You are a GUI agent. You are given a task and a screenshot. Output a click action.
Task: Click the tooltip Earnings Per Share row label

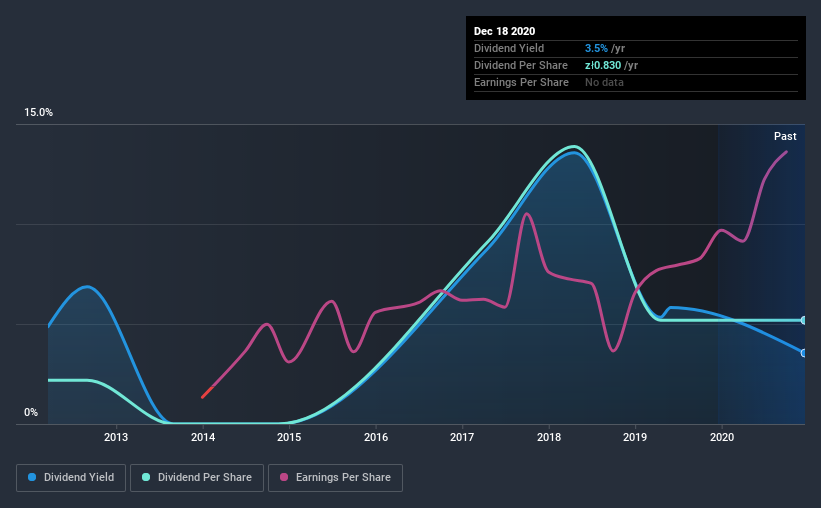(521, 82)
